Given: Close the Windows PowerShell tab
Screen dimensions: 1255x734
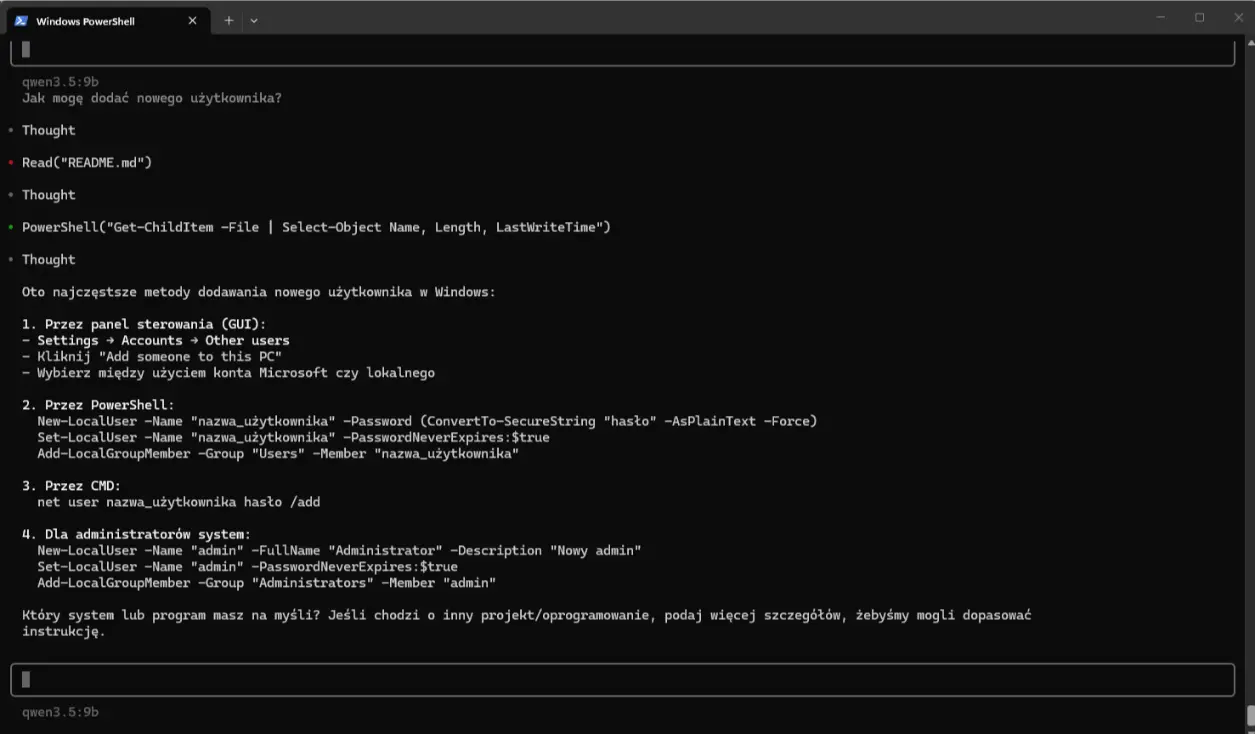Looking at the screenshot, I should point(192,20).
